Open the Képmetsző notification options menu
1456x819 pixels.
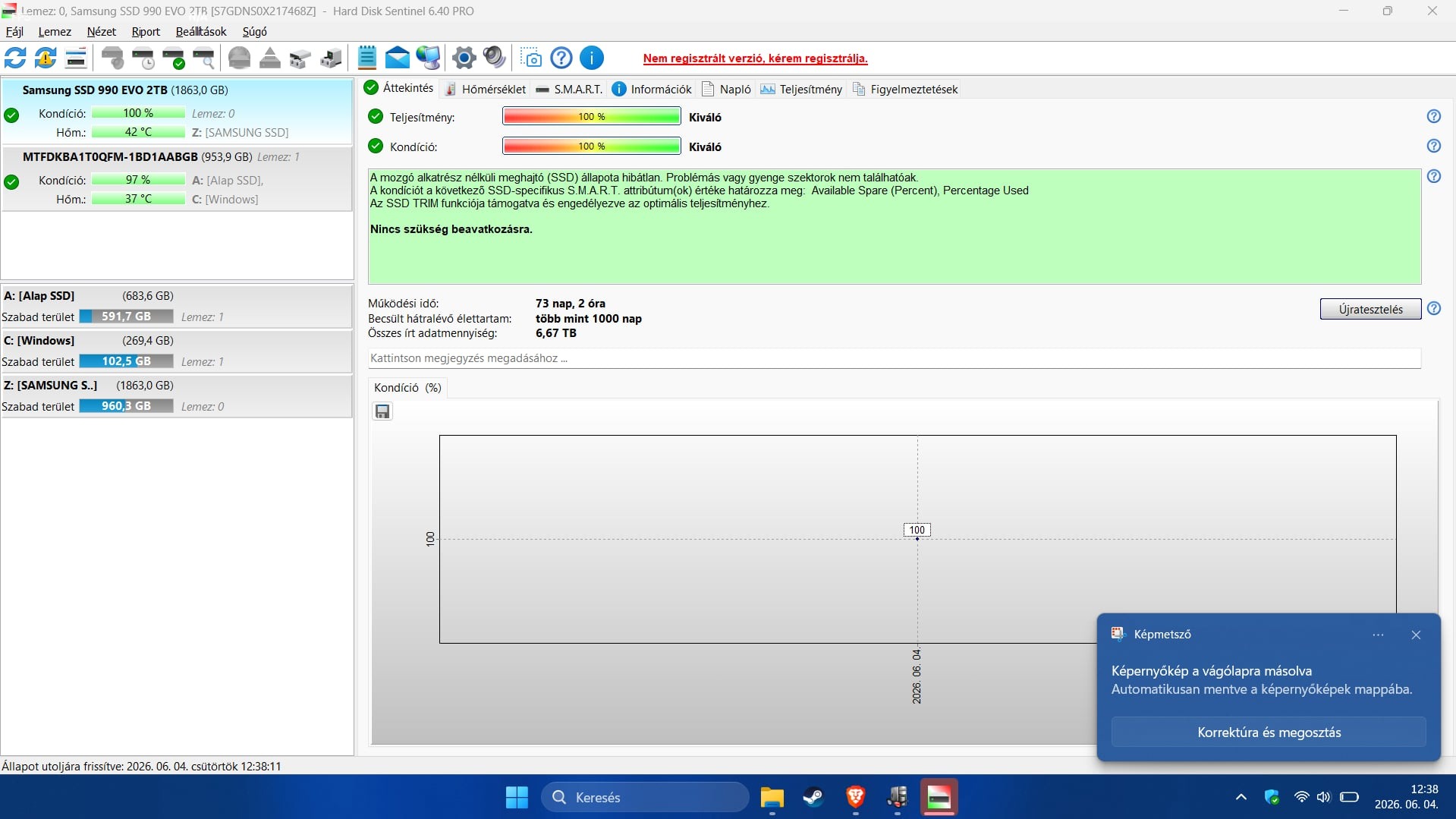1378,635
